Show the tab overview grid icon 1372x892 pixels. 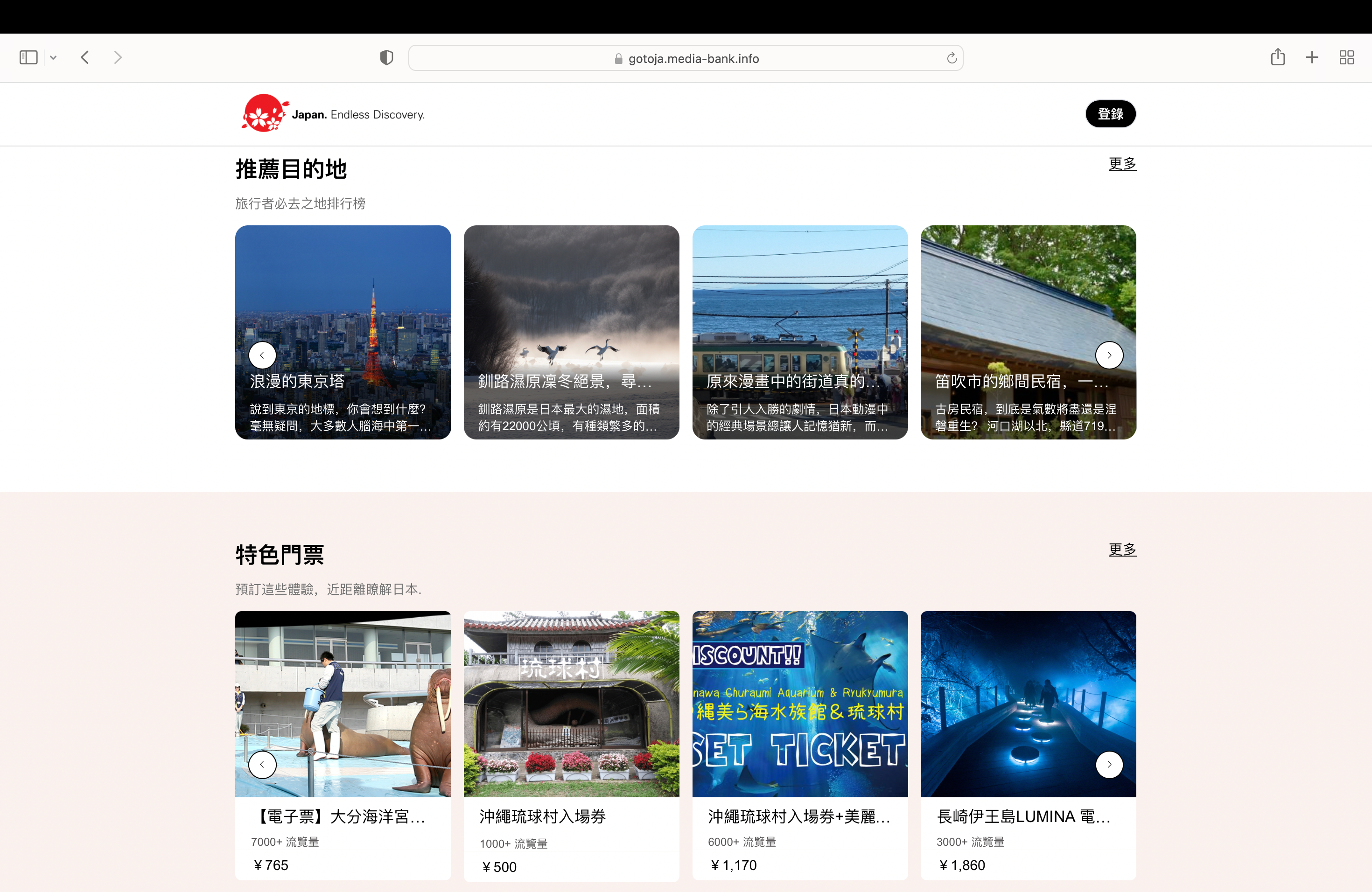pos(1346,58)
